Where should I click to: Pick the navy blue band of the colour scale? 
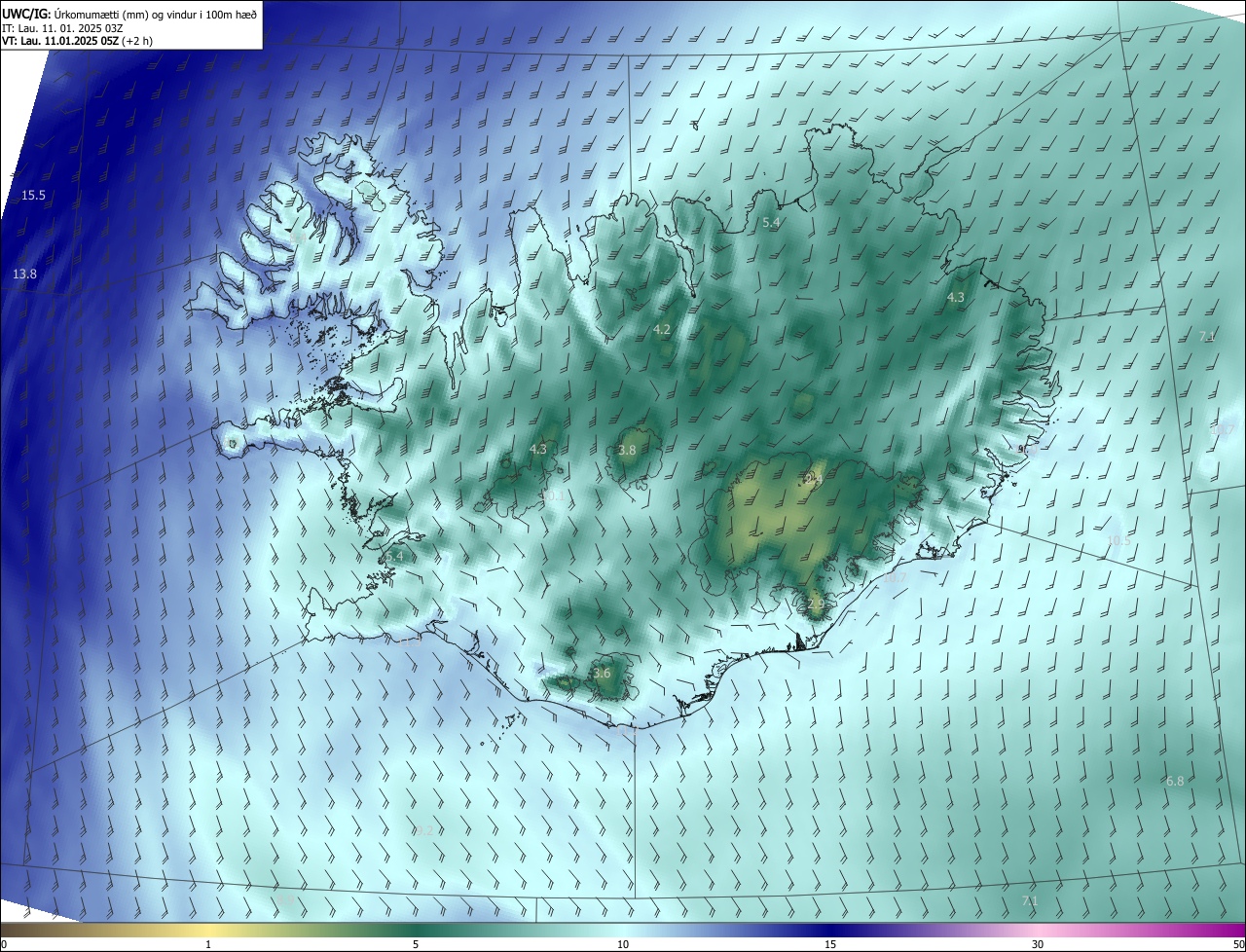(830, 930)
